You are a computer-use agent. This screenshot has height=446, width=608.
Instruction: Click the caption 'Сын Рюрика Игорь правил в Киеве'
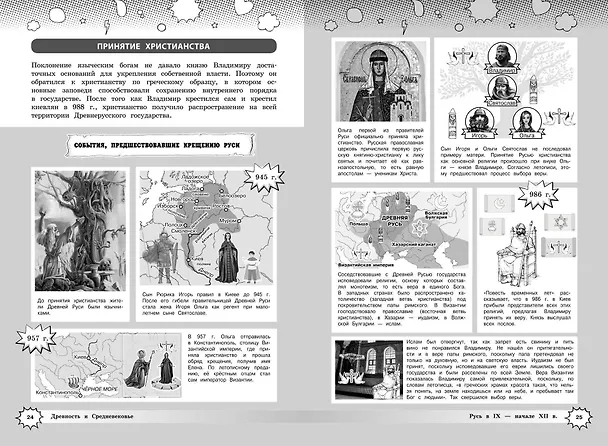tap(206, 304)
